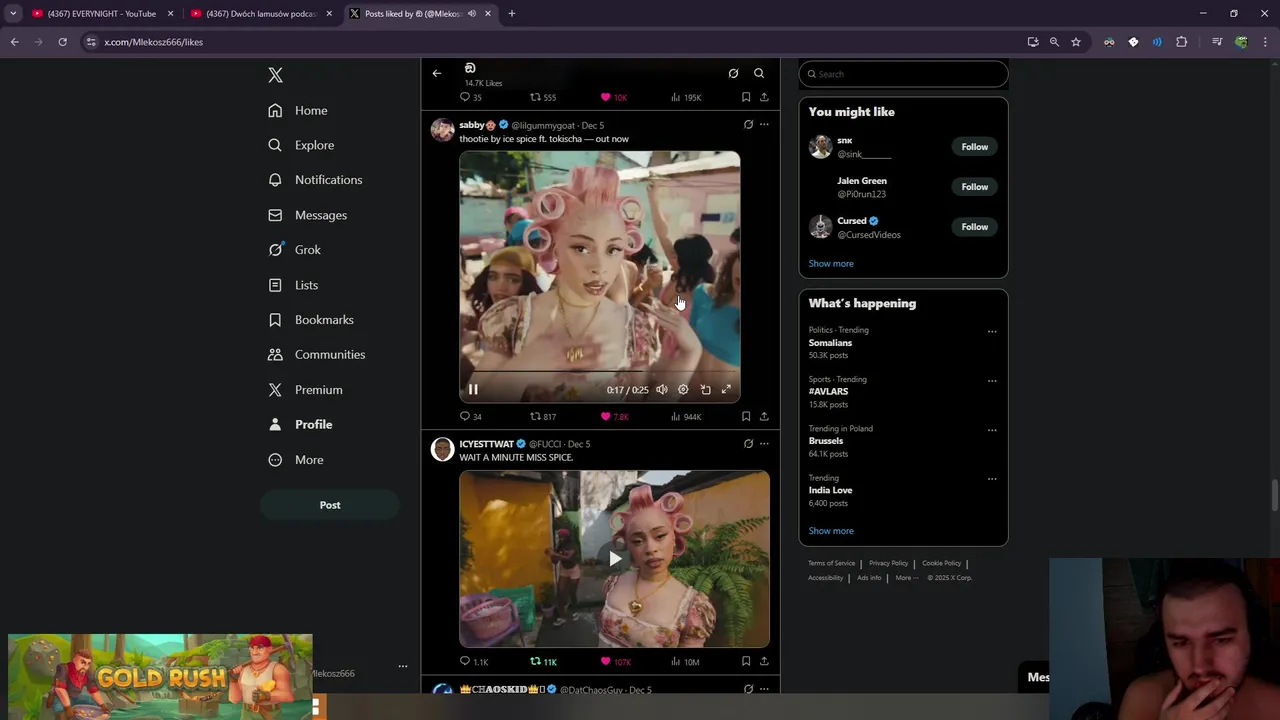The width and height of the screenshot is (1280, 720).
Task: Open options for #AVLARS trend
Action: tap(992, 381)
